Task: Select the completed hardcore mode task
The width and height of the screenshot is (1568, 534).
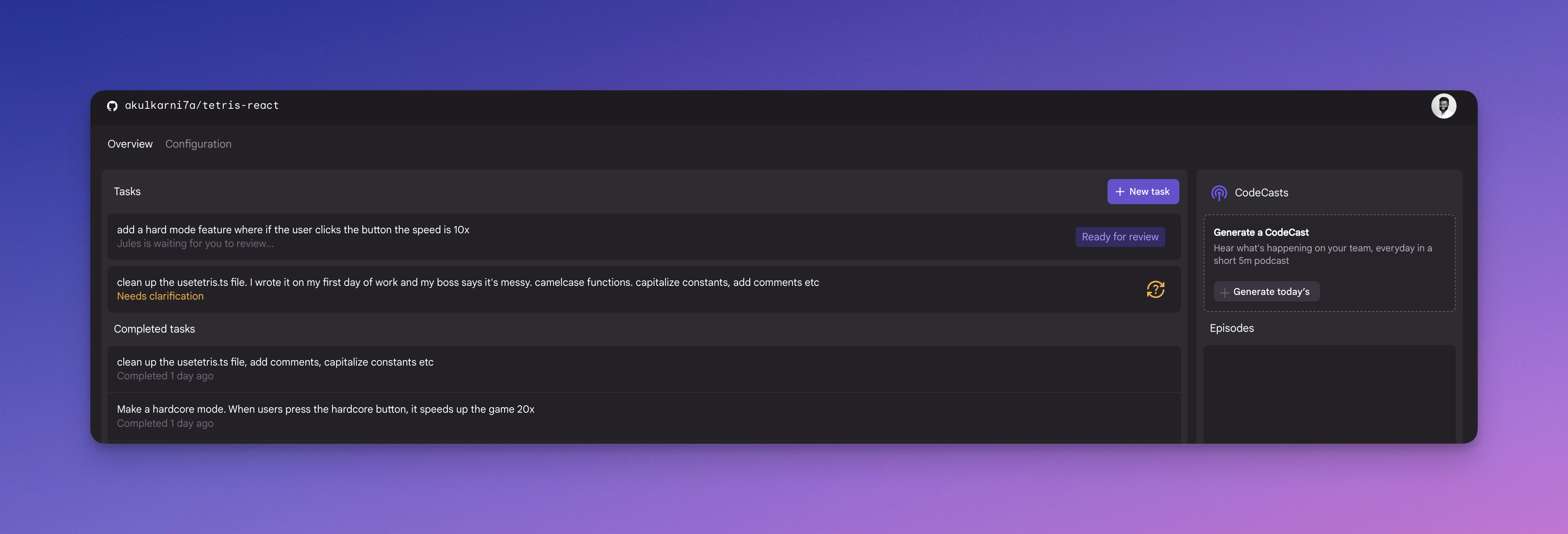Action: pyautogui.click(x=426, y=415)
